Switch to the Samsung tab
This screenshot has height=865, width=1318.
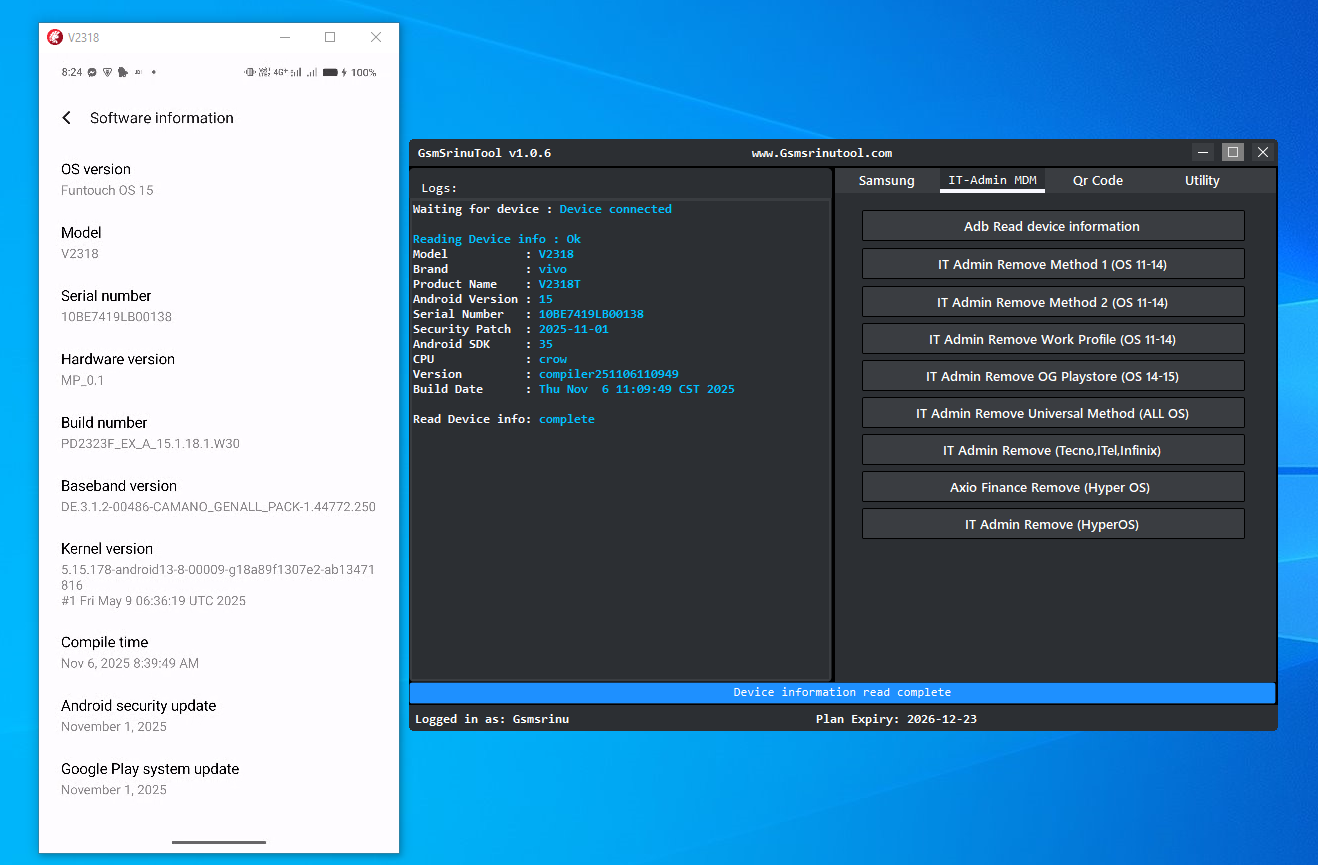click(x=886, y=181)
